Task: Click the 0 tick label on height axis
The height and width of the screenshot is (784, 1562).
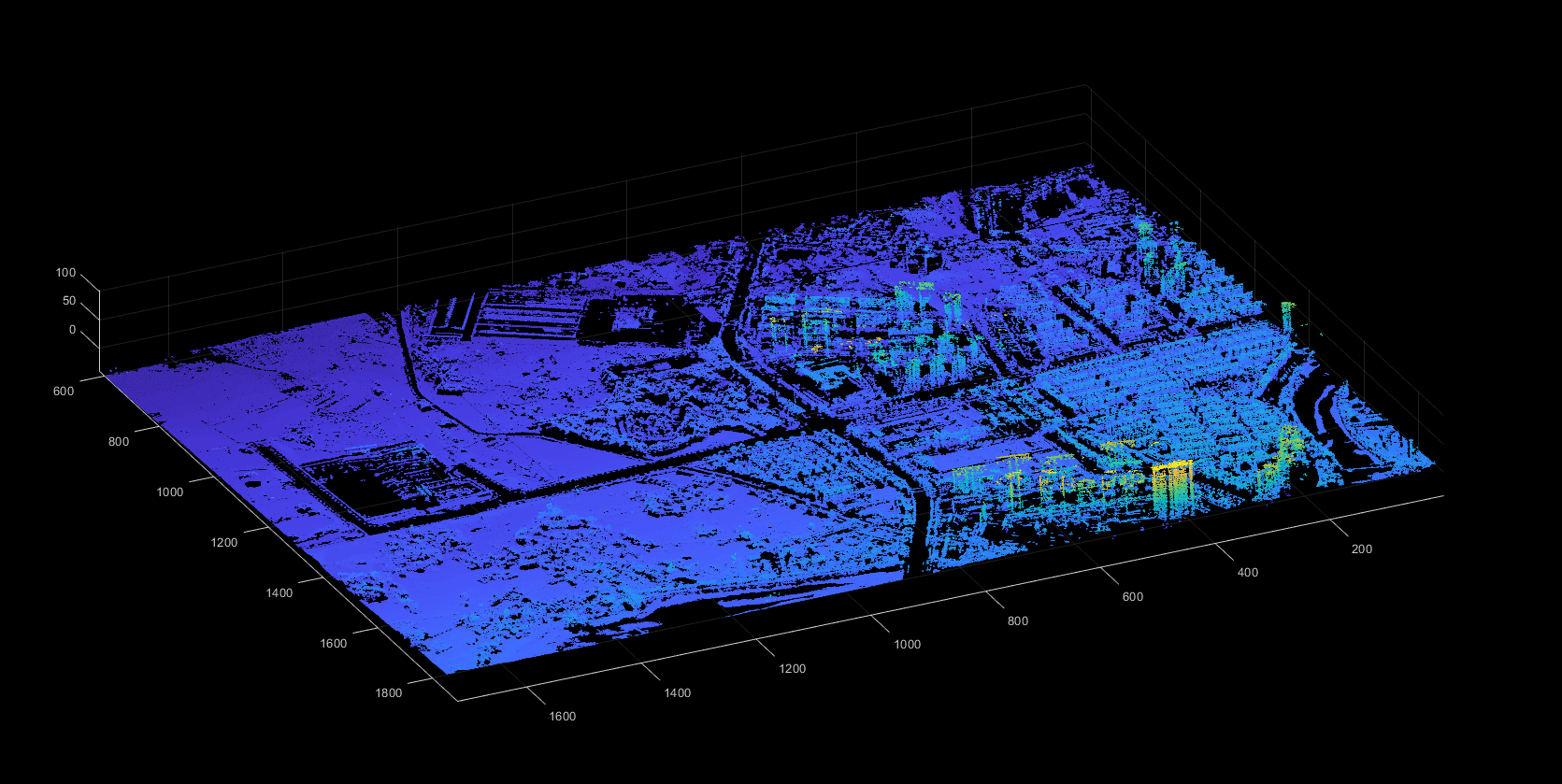Action: click(72, 330)
